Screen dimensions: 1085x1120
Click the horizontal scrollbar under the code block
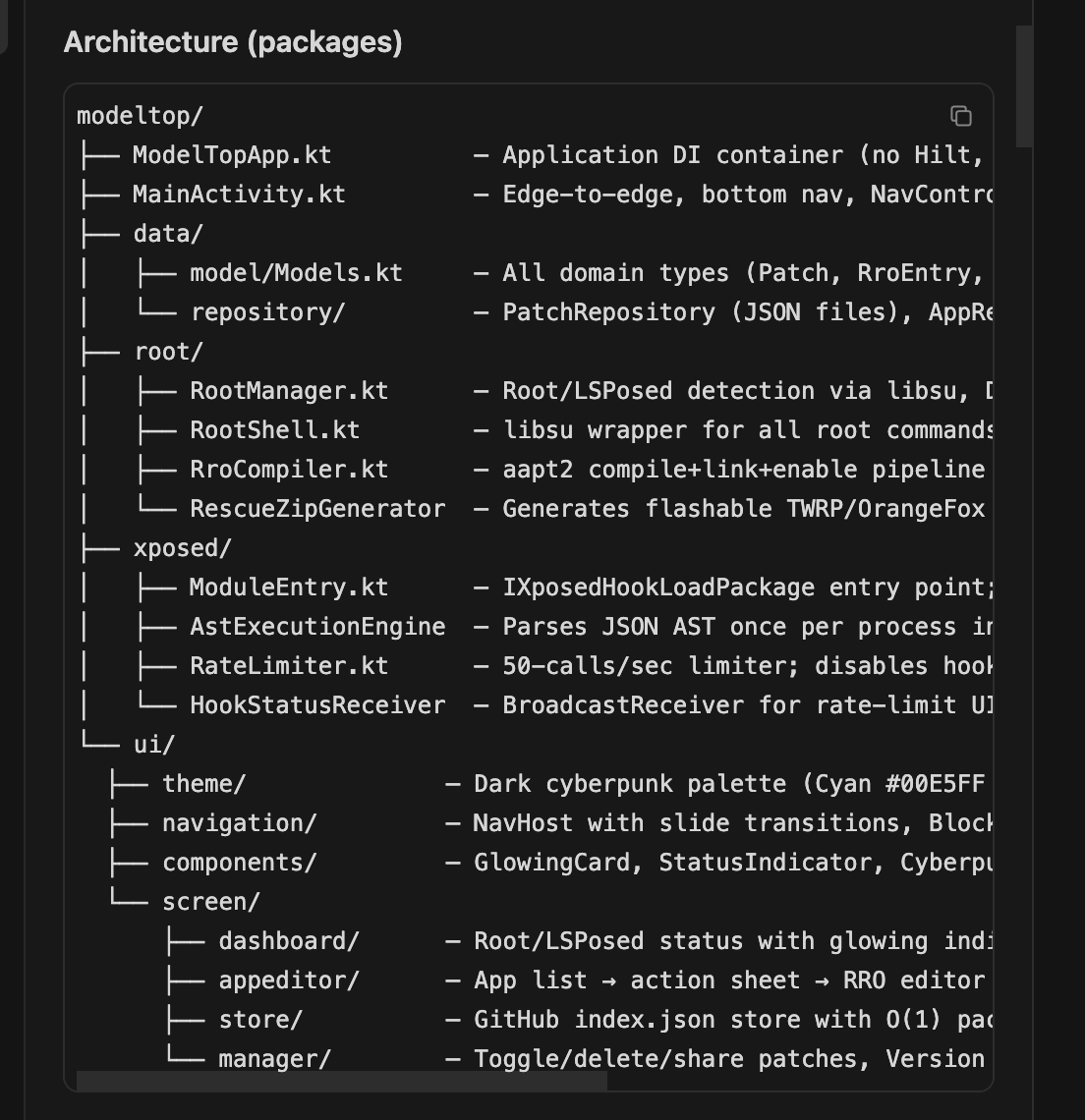point(341,1082)
